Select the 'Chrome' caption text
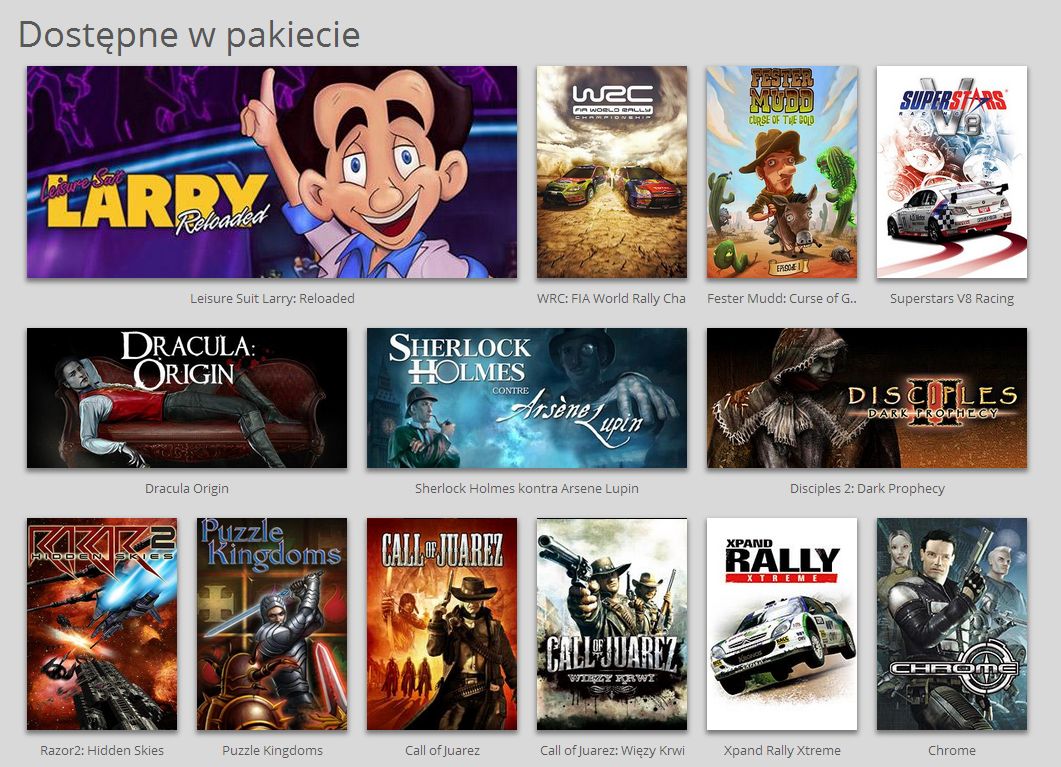 tap(951, 750)
